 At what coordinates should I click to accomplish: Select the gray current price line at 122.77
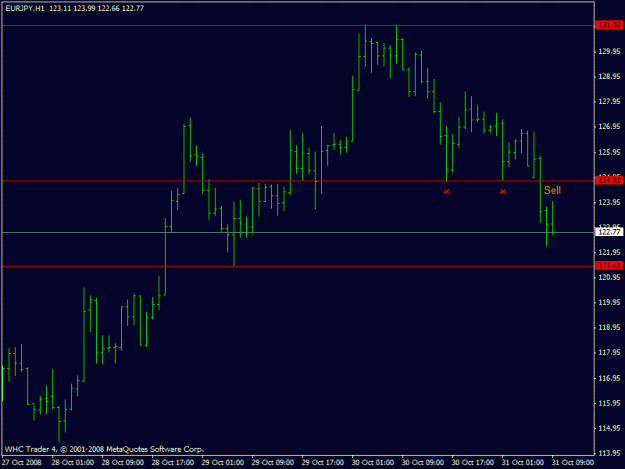tap(298, 232)
